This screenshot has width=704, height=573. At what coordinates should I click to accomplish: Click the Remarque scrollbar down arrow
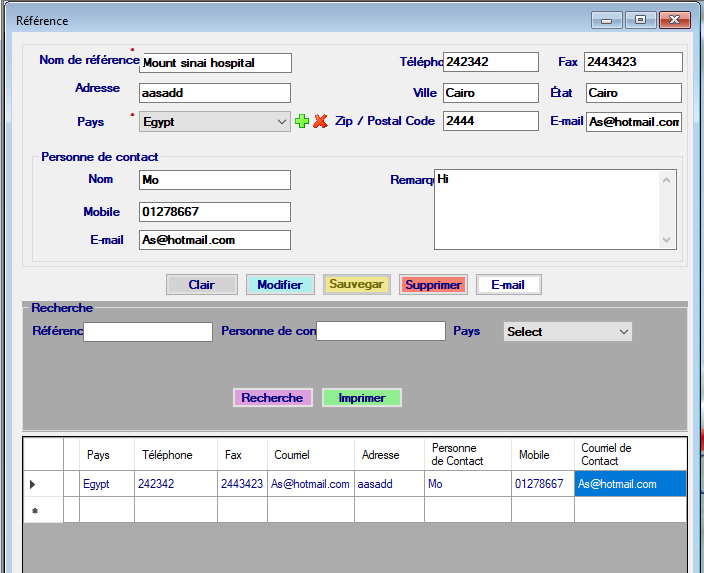(668, 240)
